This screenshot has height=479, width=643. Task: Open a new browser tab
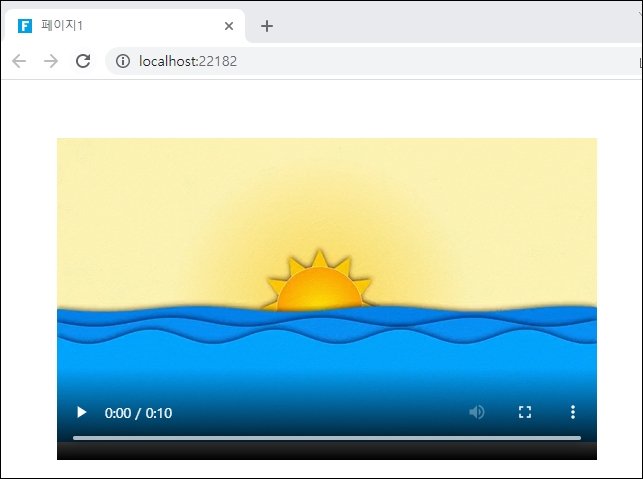[266, 26]
